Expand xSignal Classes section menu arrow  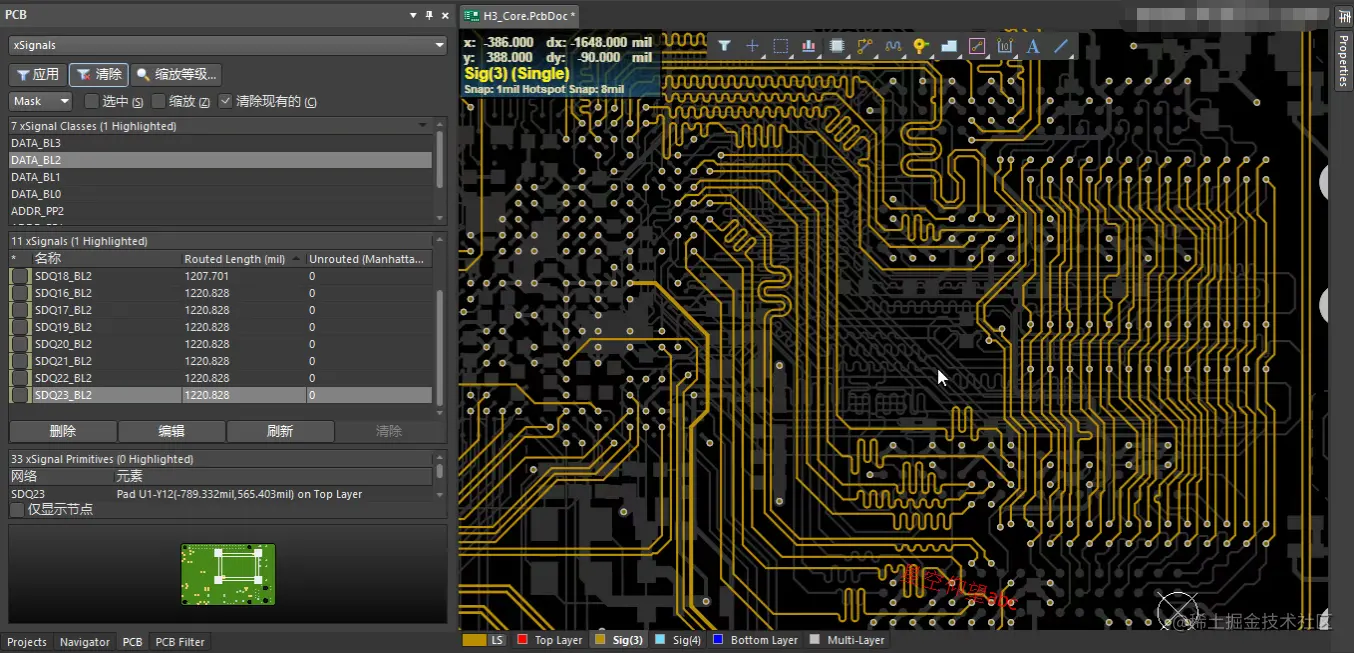click(x=423, y=126)
